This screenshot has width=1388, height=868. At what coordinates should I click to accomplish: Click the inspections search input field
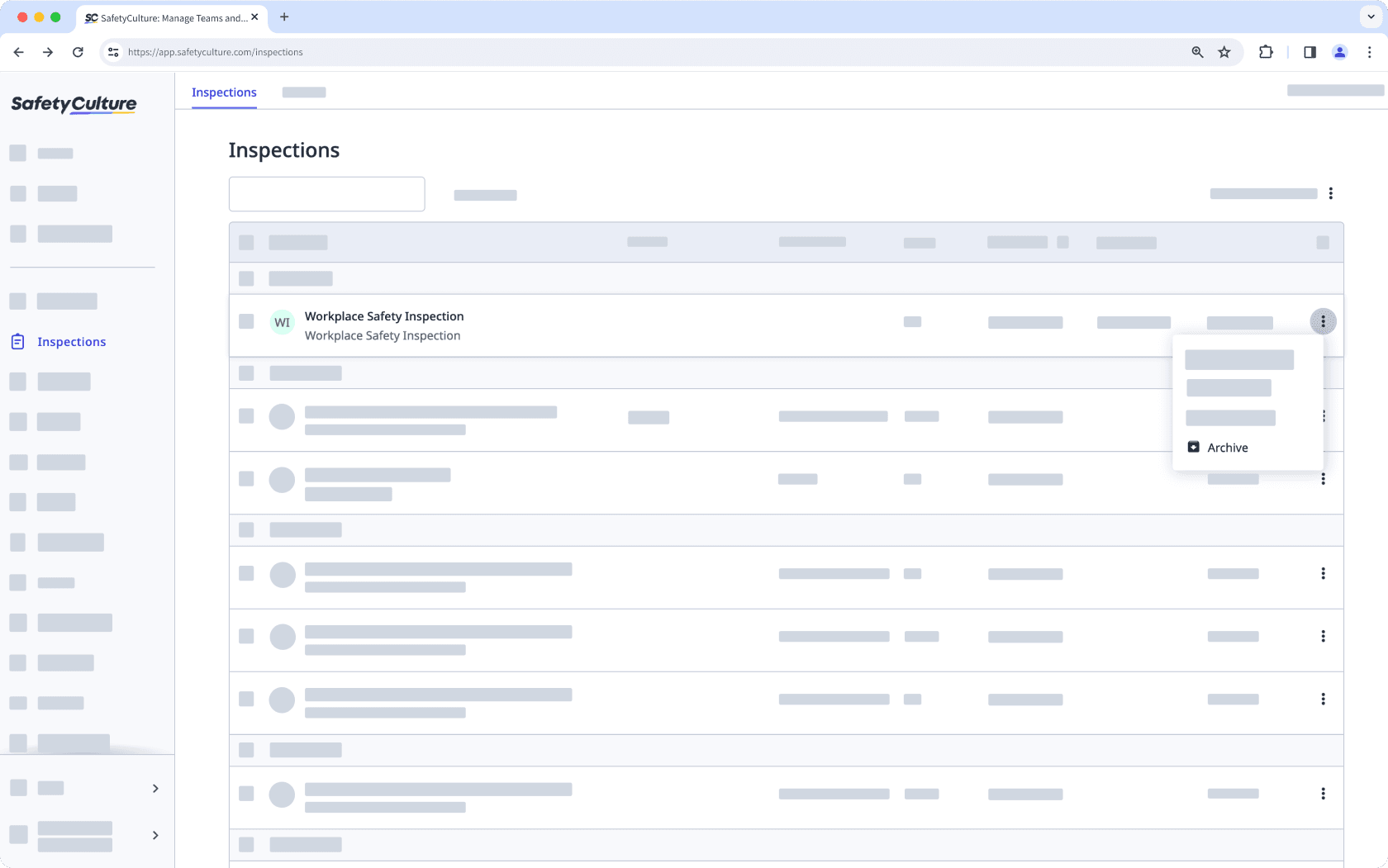pos(327,194)
